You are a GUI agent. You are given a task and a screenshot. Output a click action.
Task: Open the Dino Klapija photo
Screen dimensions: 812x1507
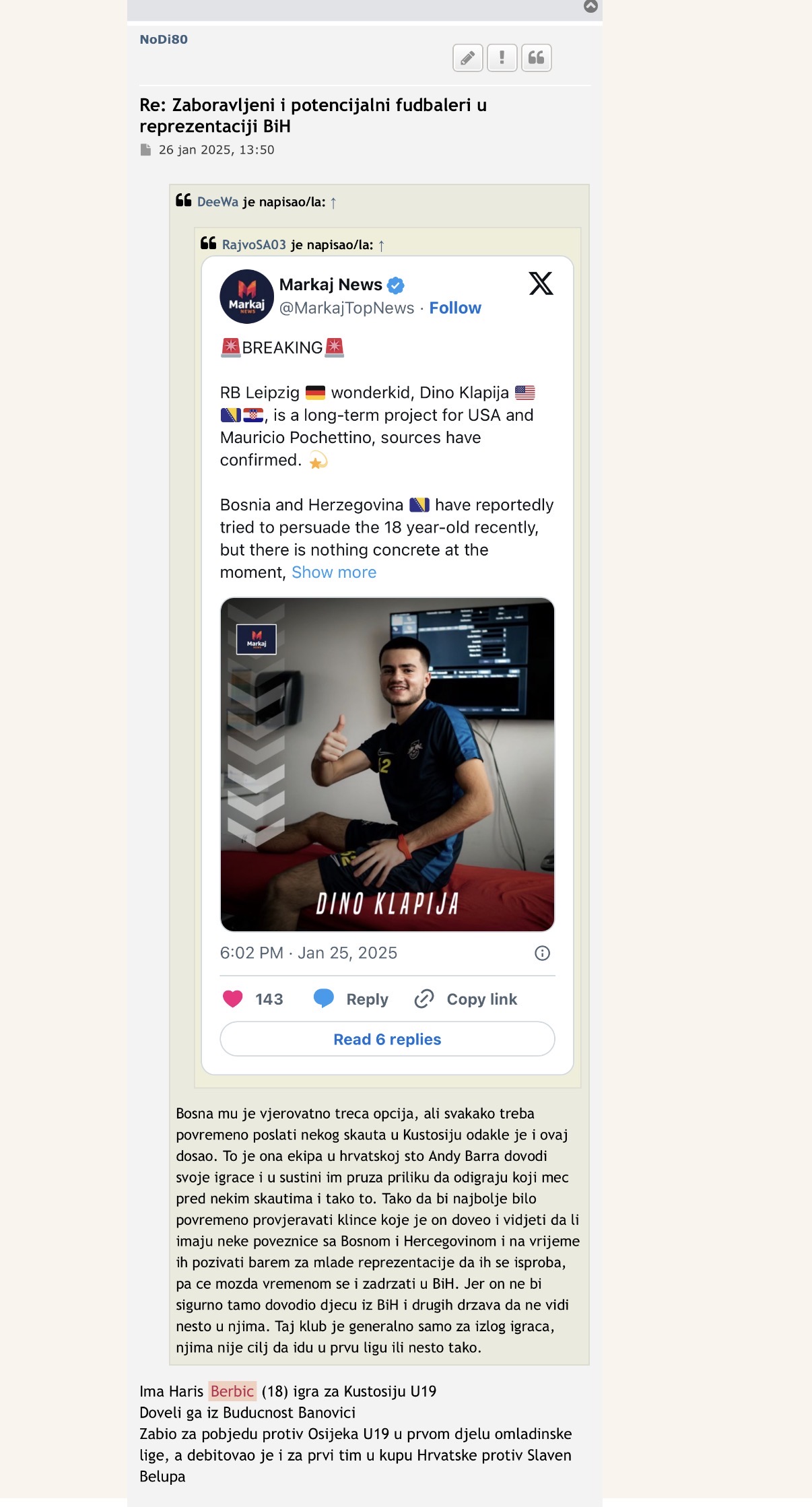[x=387, y=764]
